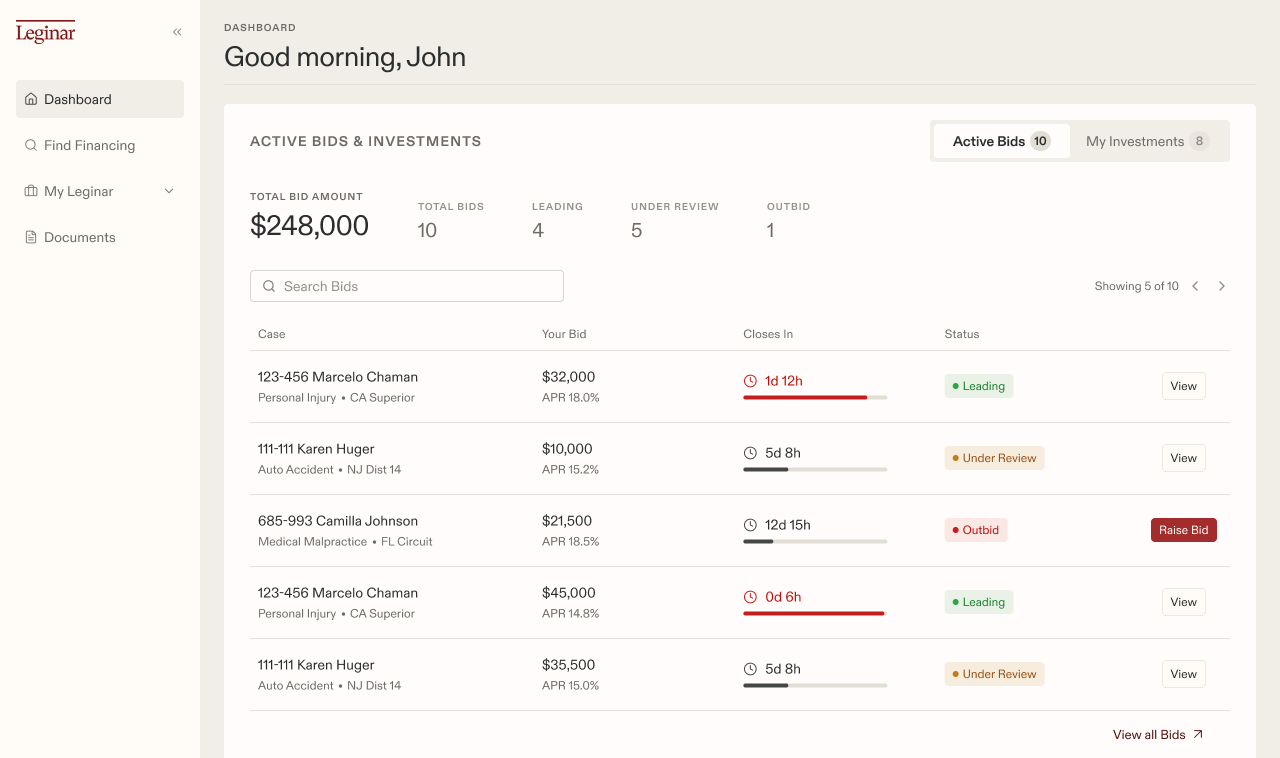Viewport: 1280px width, 758px height.
Task: Open Dashboard in the sidebar
Action: click(100, 99)
